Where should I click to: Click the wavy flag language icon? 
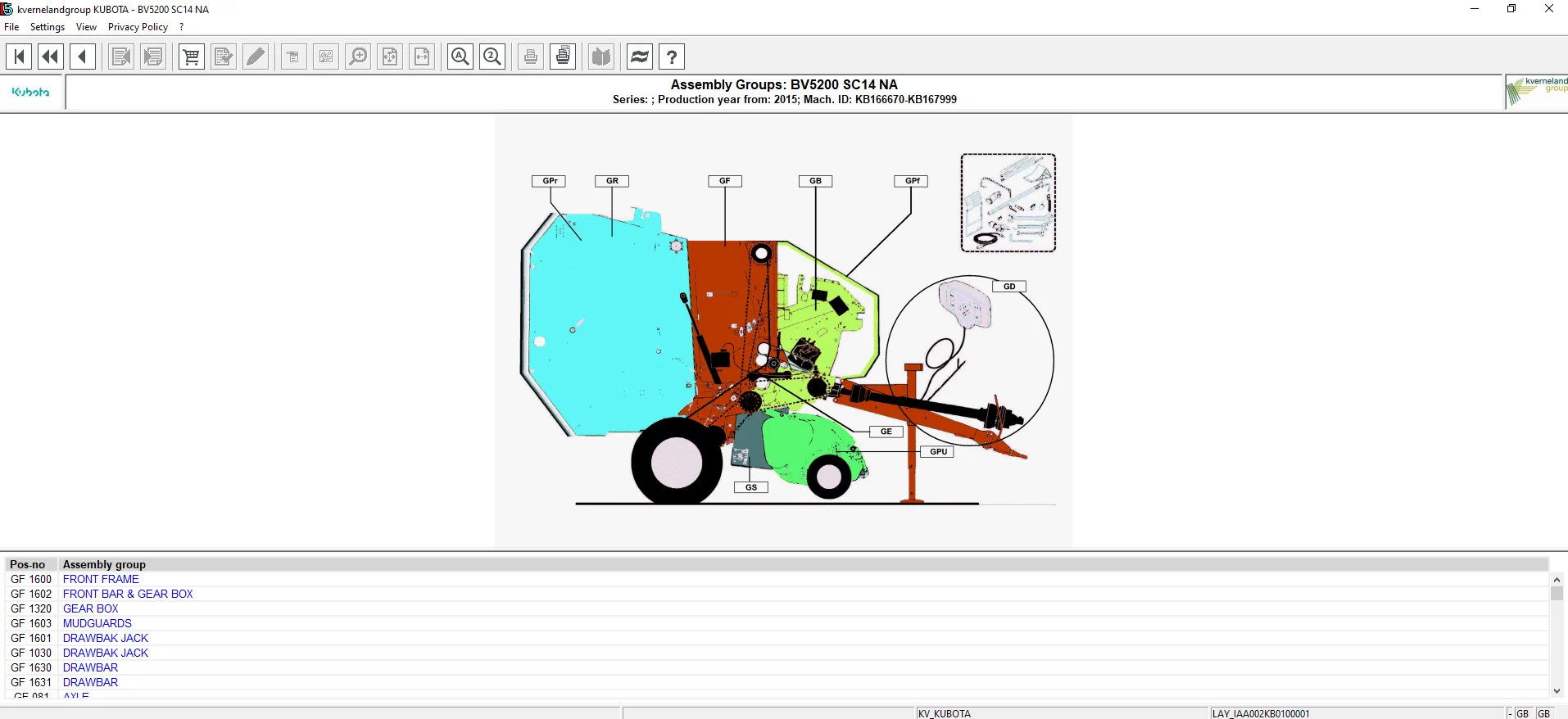tap(640, 57)
